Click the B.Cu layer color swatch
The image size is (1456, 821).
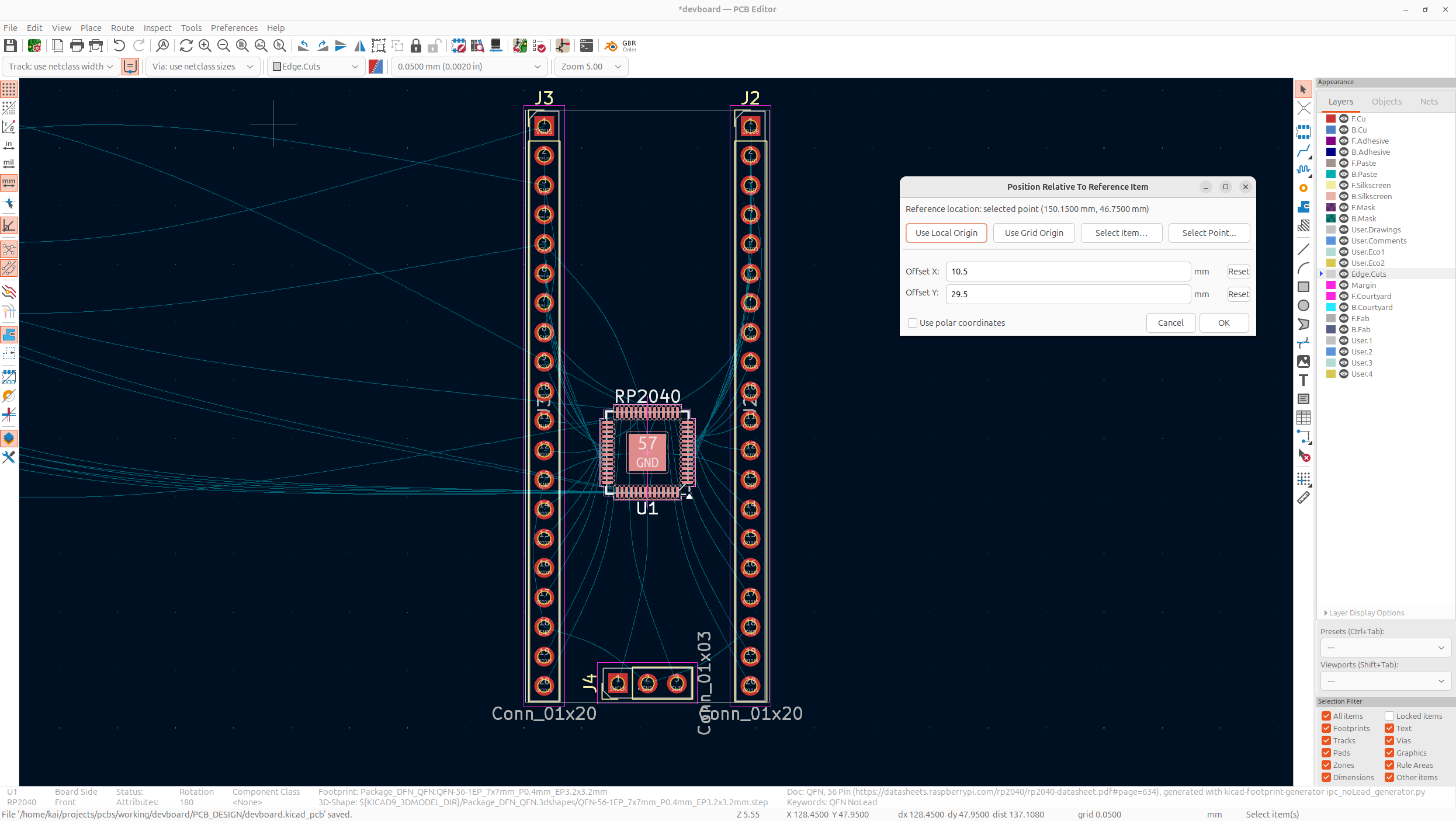(x=1331, y=130)
